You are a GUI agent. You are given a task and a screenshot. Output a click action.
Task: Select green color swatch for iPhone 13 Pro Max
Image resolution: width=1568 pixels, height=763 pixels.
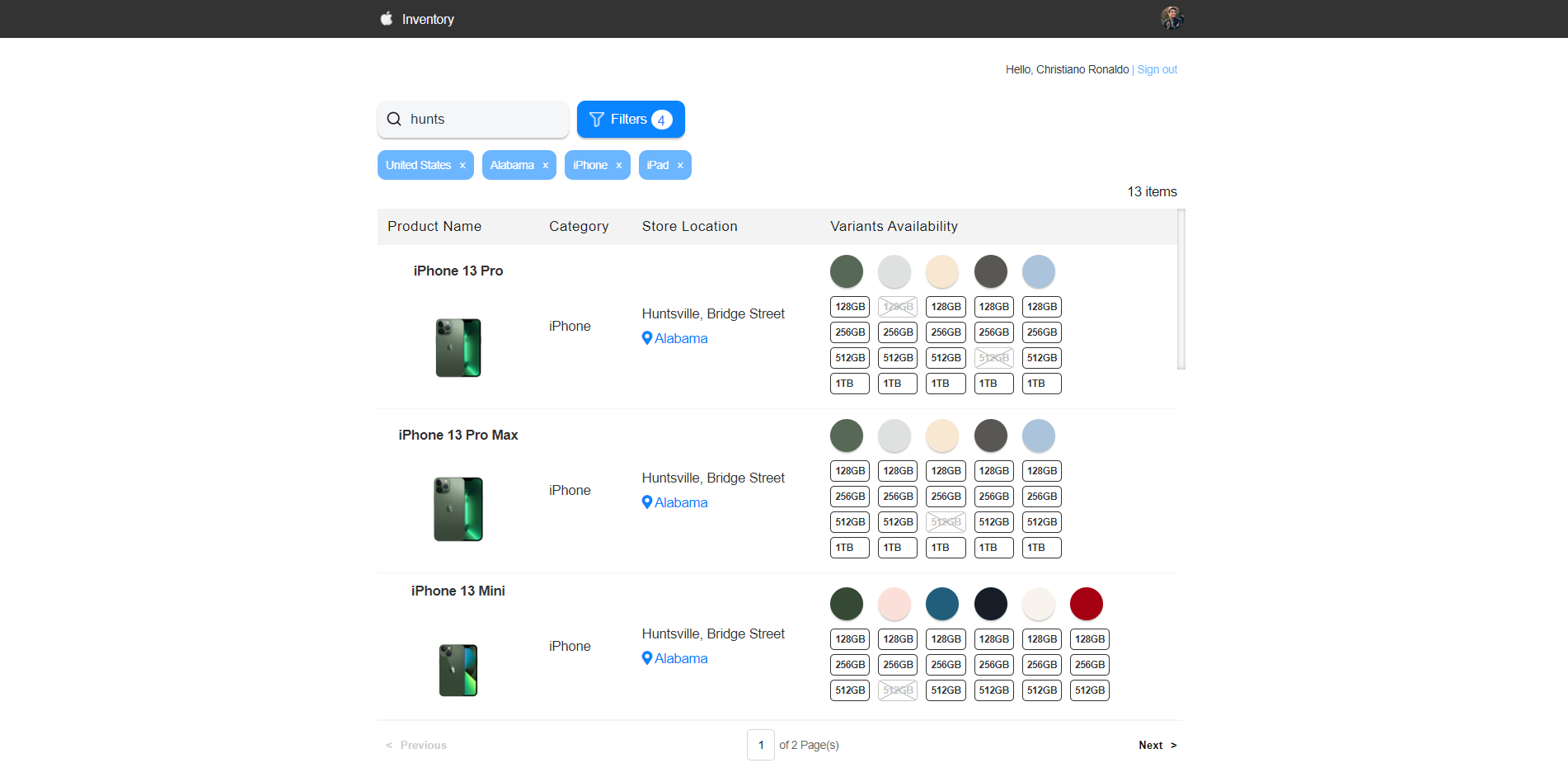[x=847, y=436]
